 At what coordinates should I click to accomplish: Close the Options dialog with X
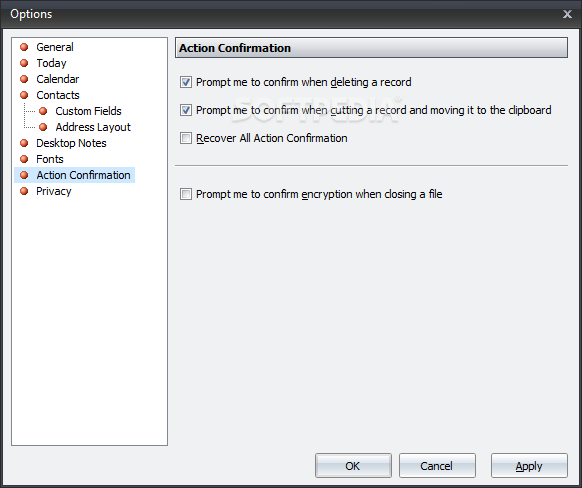[x=567, y=14]
